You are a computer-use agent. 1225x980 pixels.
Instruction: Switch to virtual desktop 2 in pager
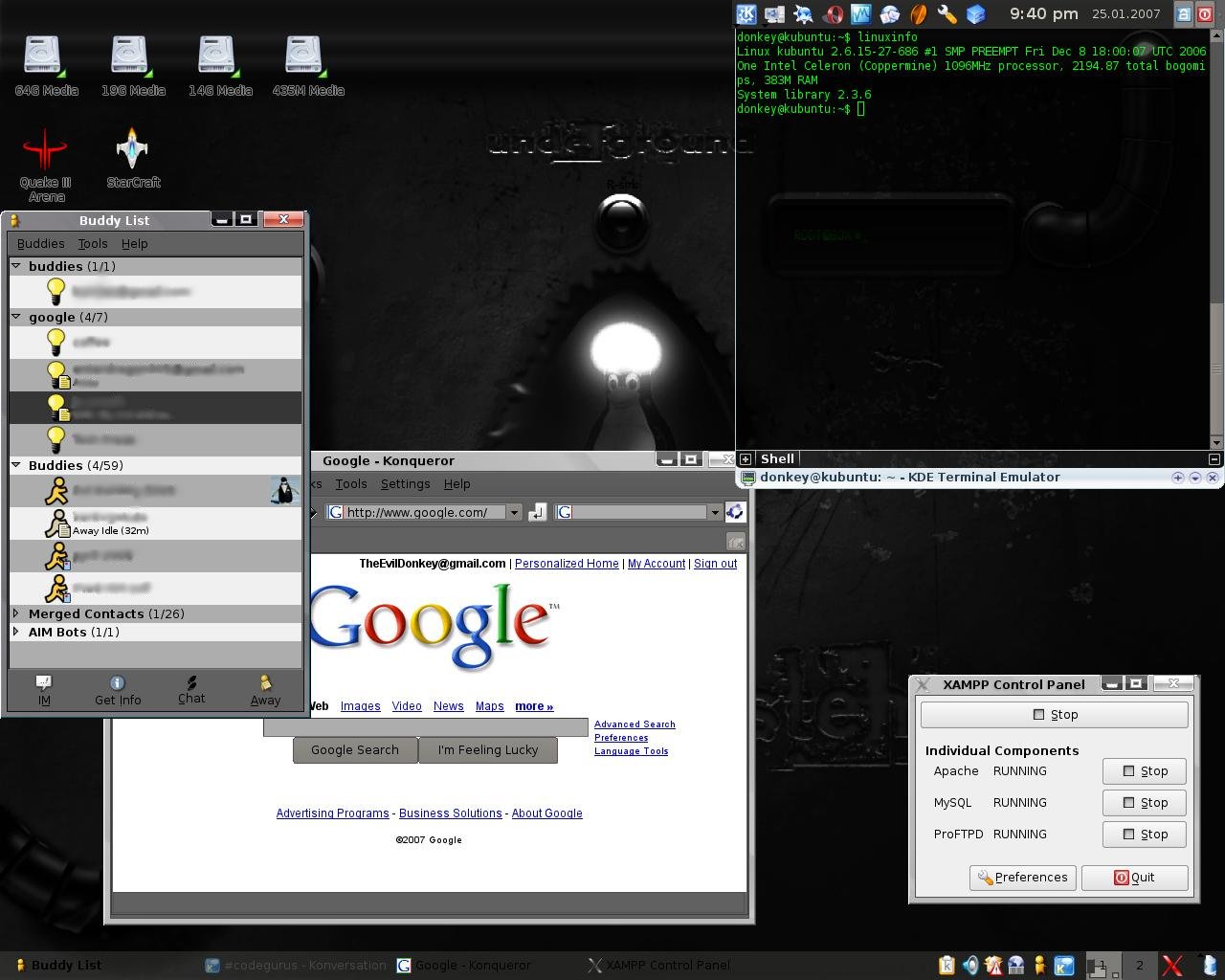[x=1139, y=966]
